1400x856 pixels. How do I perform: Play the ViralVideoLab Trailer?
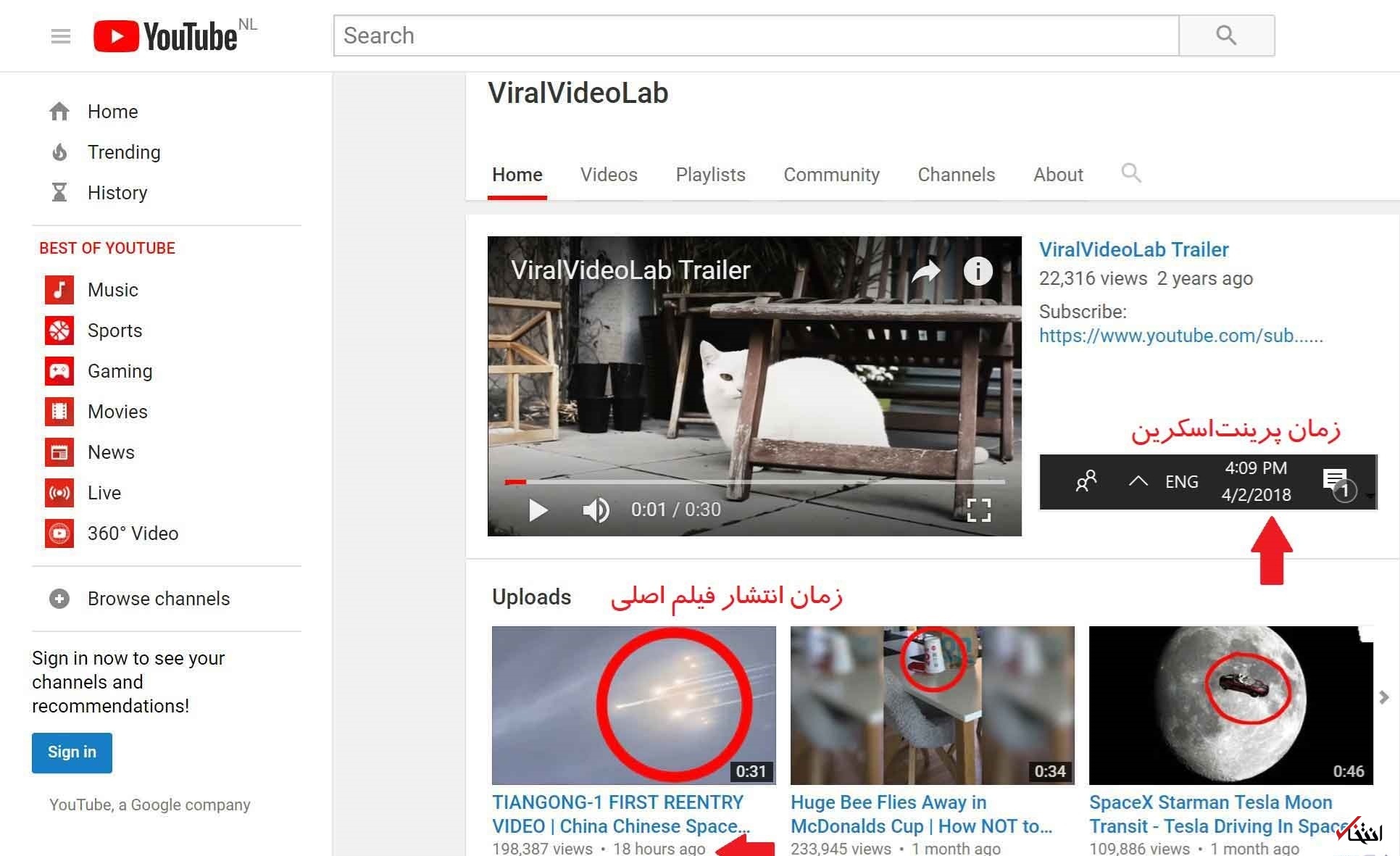pyautogui.click(x=538, y=510)
